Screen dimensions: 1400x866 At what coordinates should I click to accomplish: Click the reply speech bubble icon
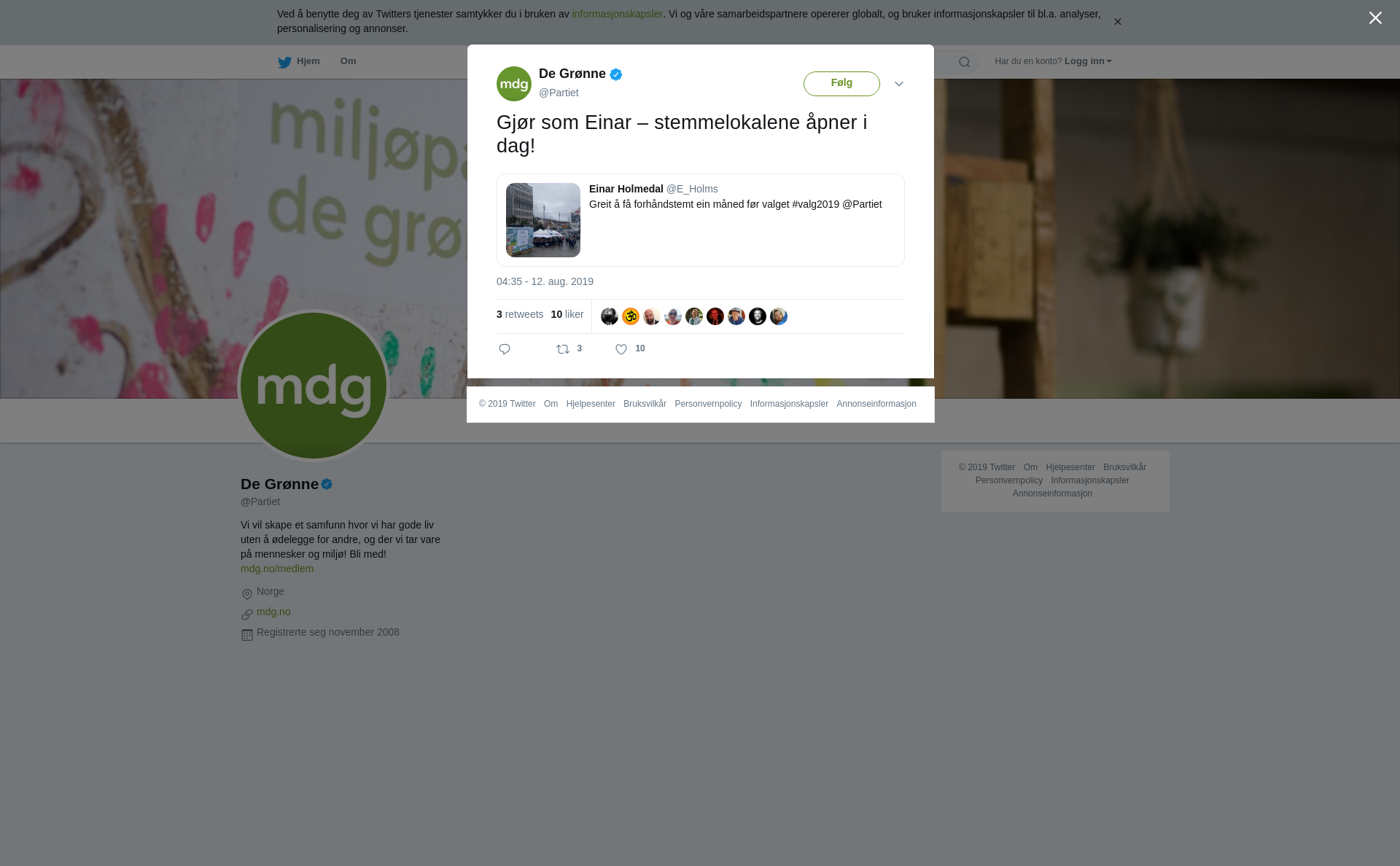click(x=505, y=349)
